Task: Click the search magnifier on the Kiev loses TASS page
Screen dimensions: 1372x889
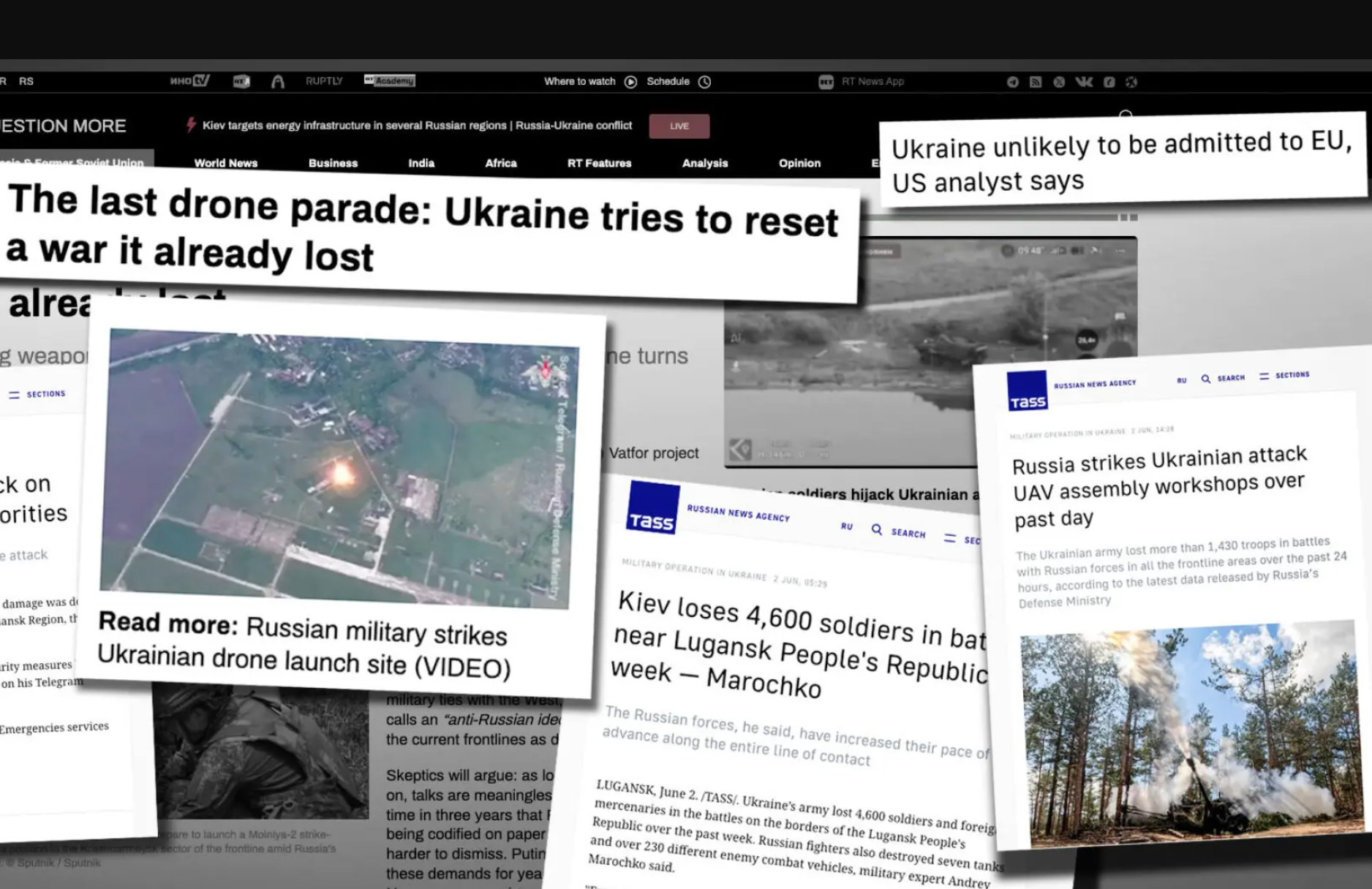Action: coord(876,529)
